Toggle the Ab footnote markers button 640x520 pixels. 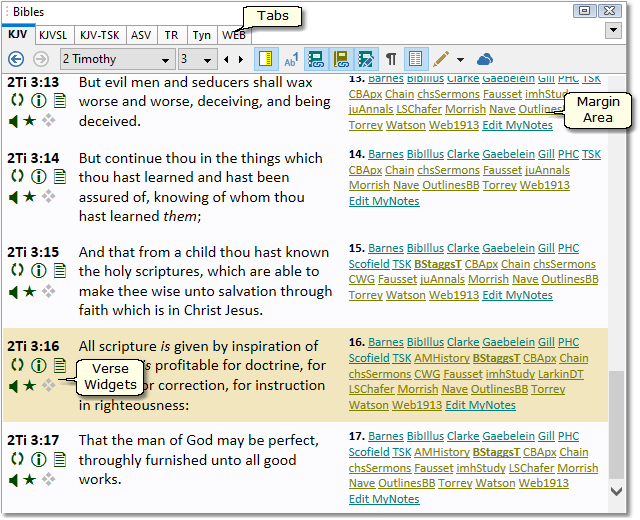(x=291, y=59)
